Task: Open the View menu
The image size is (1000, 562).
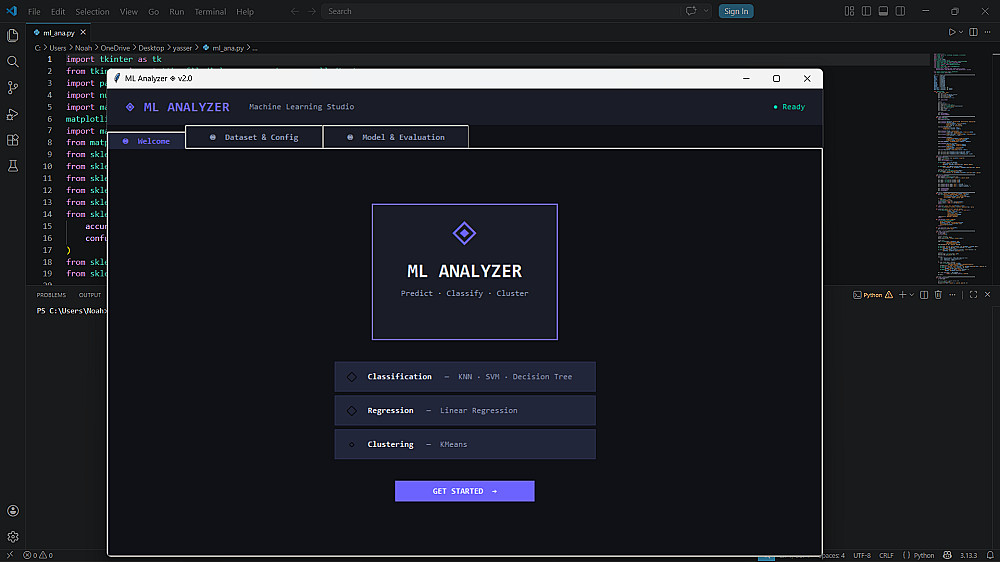Action: tap(129, 11)
